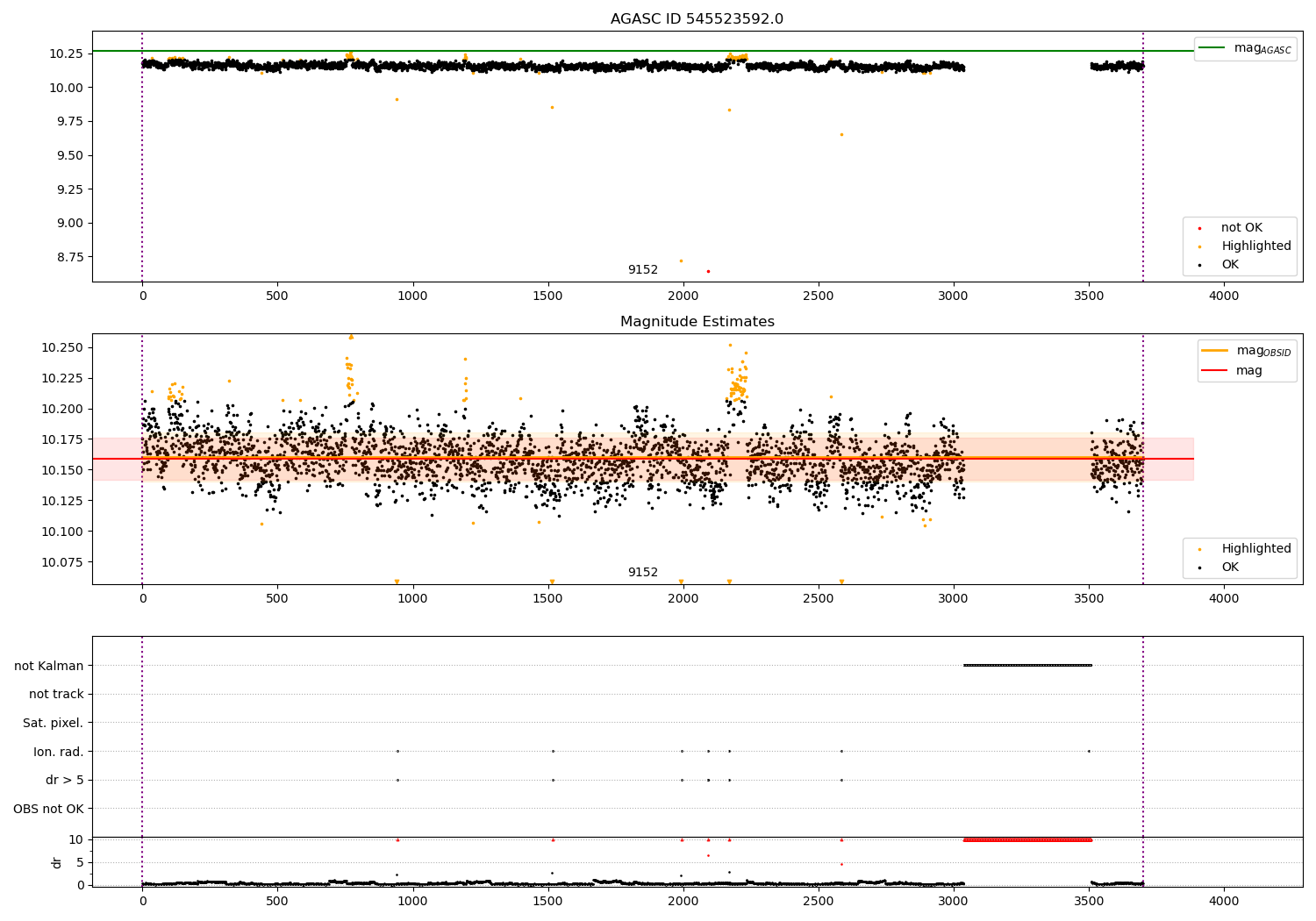Click the 10.25 tick on top panel y-axis
Screen dimensions: 1316x921
pyautogui.click(x=66, y=54)
